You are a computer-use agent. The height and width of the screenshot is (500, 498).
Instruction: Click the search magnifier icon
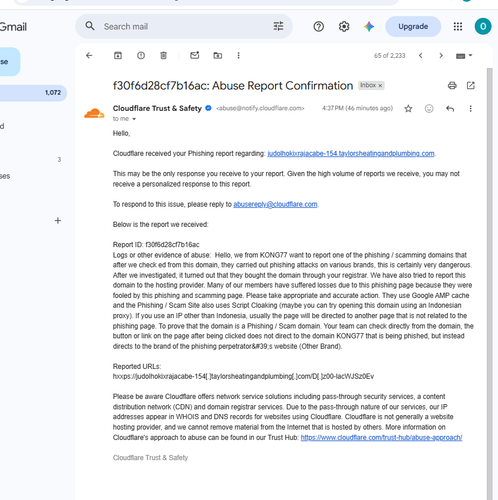pyautogui.click(x=90, y=26)
